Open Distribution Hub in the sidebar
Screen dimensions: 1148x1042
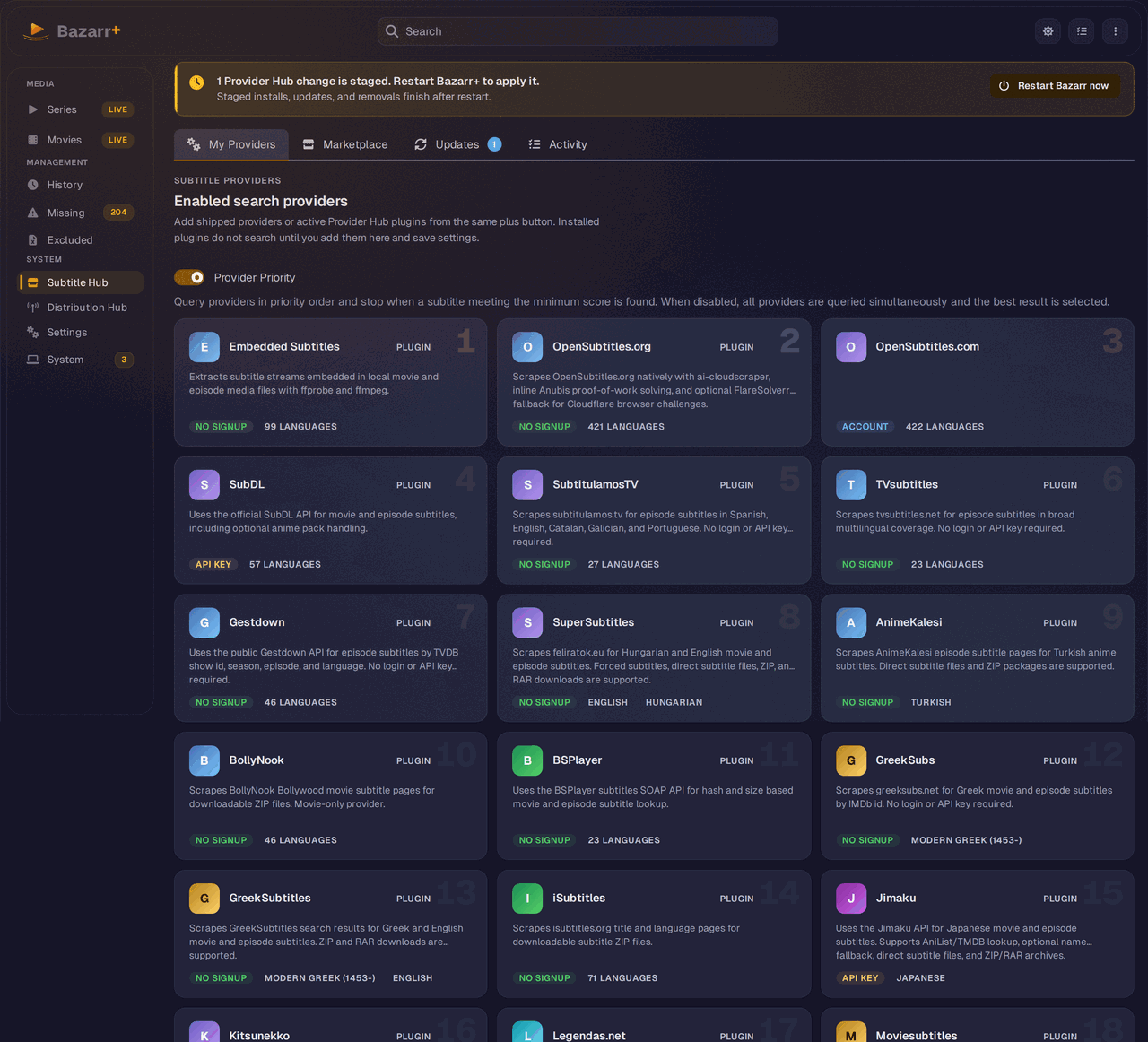coord(81,308)
